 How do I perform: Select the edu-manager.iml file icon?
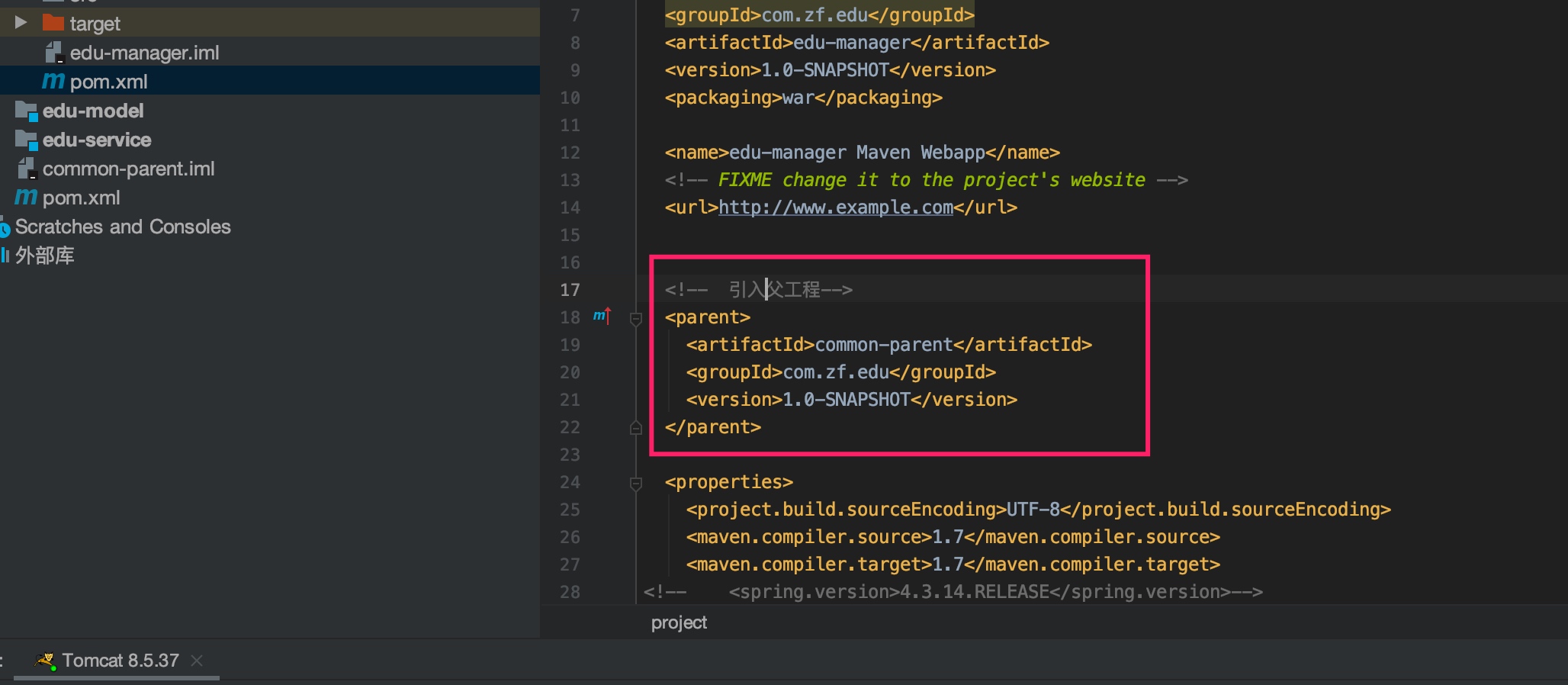pyautogui.click(x=54, y=53)
